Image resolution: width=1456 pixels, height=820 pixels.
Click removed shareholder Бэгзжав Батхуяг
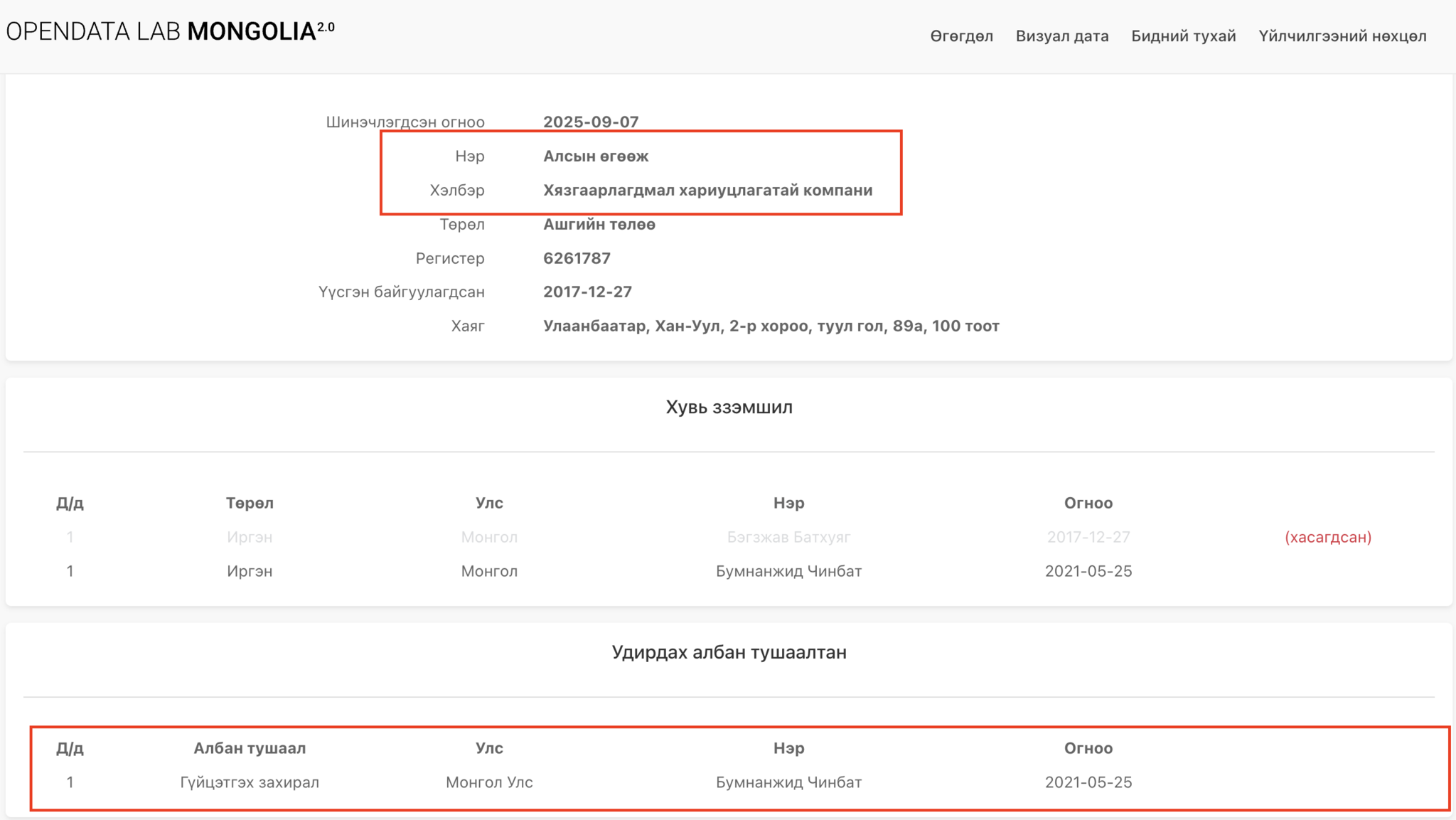[x=788, y=537]
